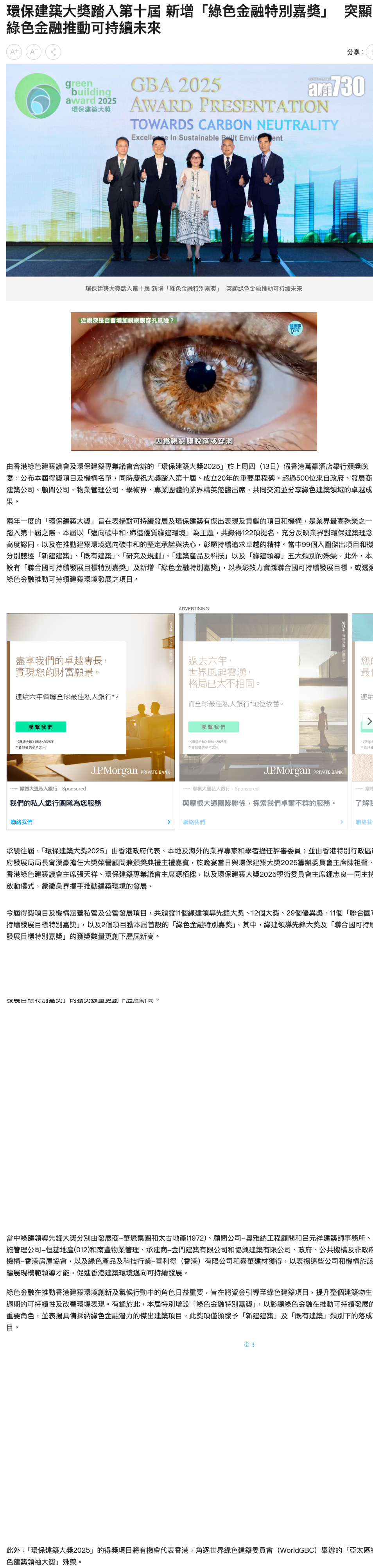Increase article font size with A+ button
This screenshot has width=373, height=1568.
pyautogui.click(x=14, y=52)
